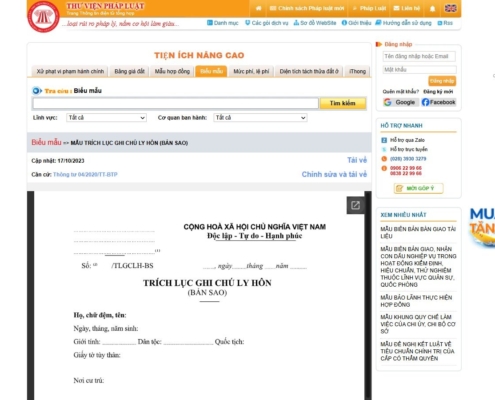Click the hotline 0906 22 99 66

406,168
